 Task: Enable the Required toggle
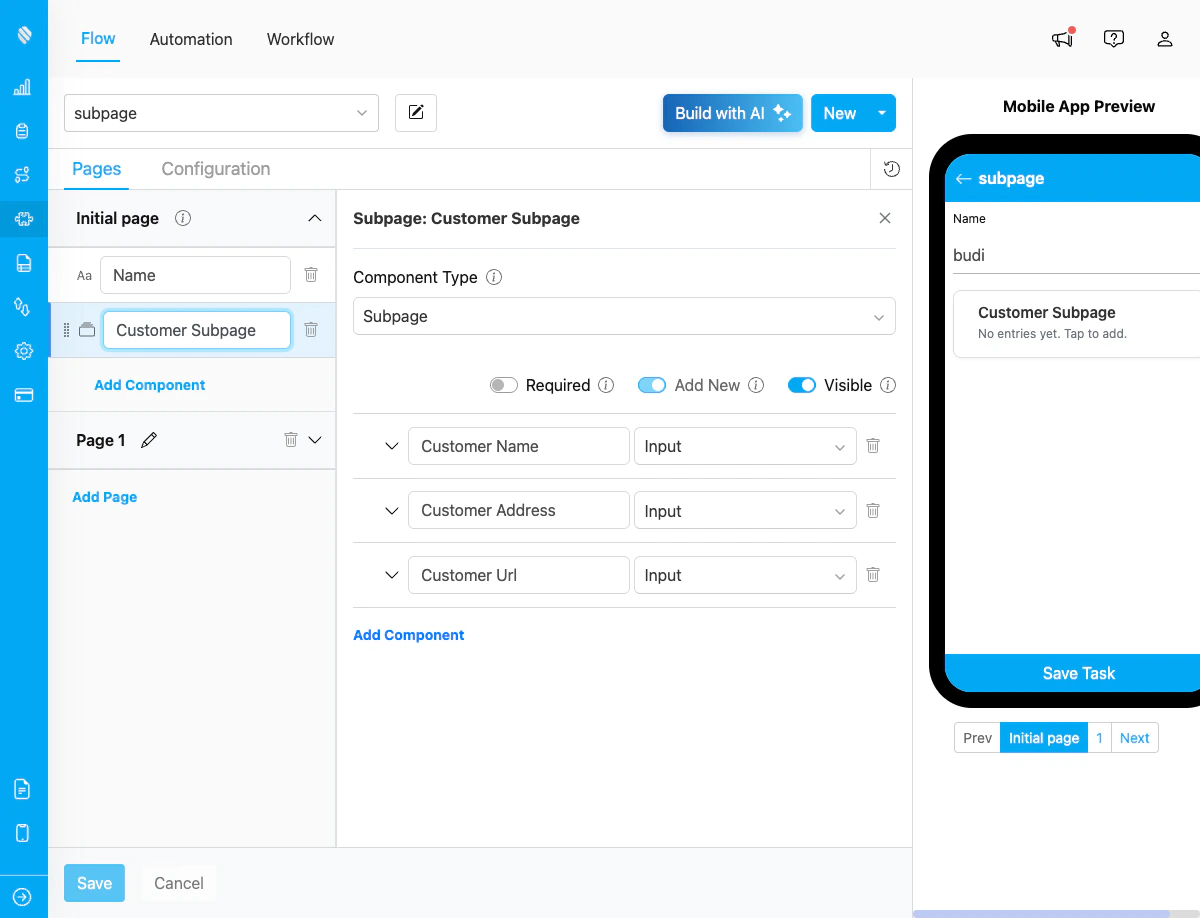[504, 385]
